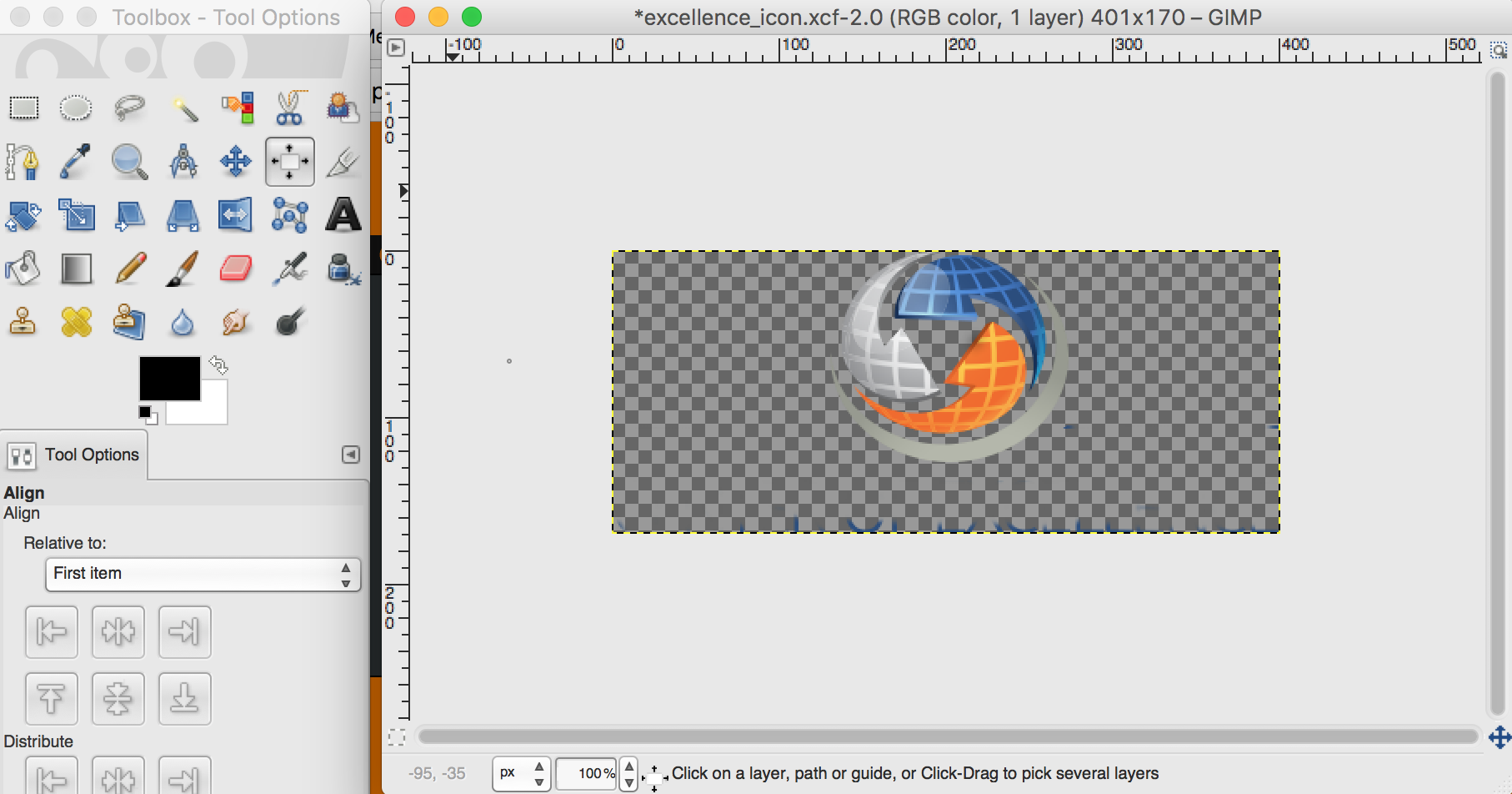Click the vertical canvas scrollbar
This screenshot has width=1512, height=794.
1497,392
